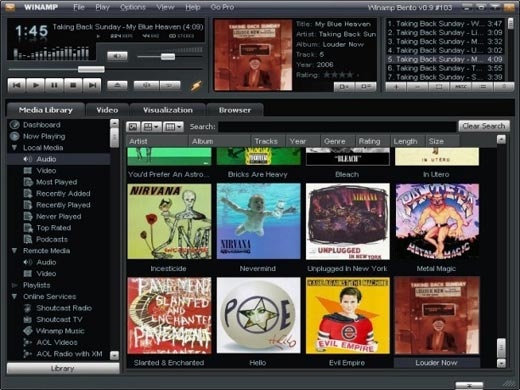Open the File menu
This screenshot has width=520, height=390.
[79, 7]
